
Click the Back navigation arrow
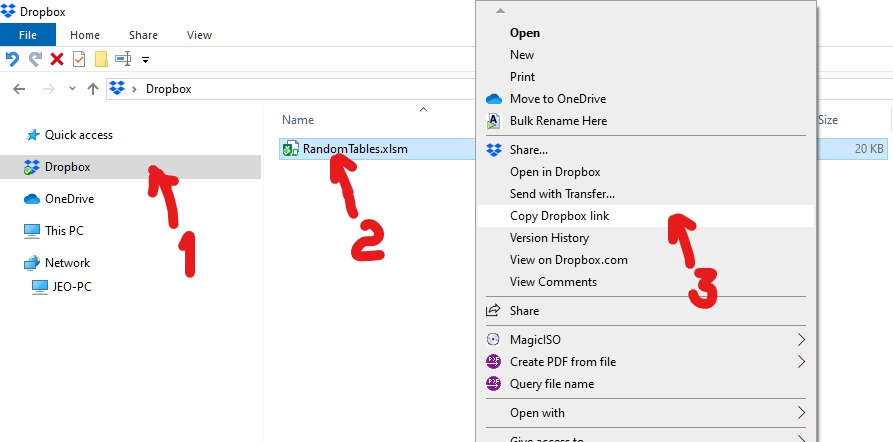[19, 89]
